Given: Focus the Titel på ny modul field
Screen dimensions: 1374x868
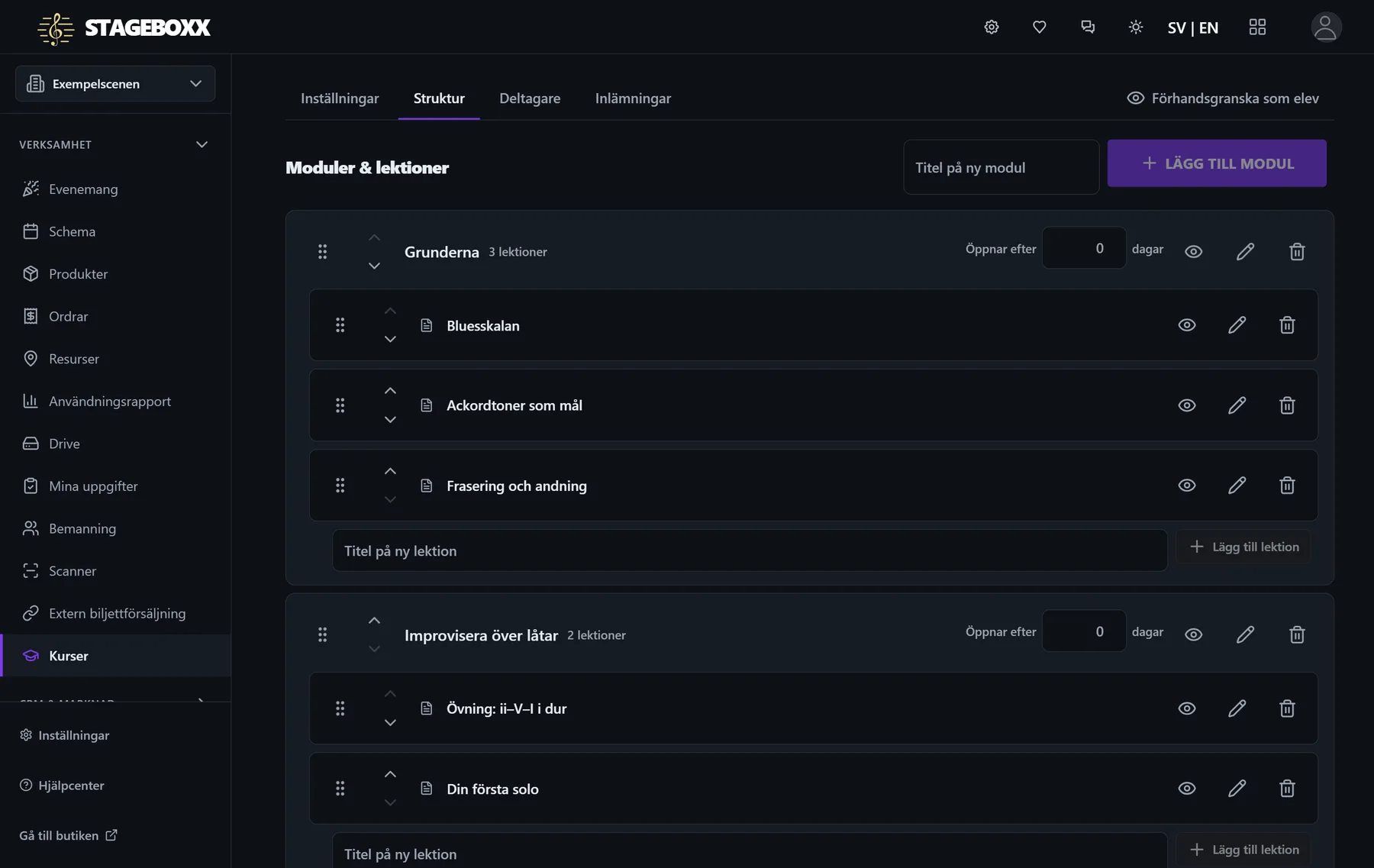Looking at the screenshot, I should point(1001,167).
